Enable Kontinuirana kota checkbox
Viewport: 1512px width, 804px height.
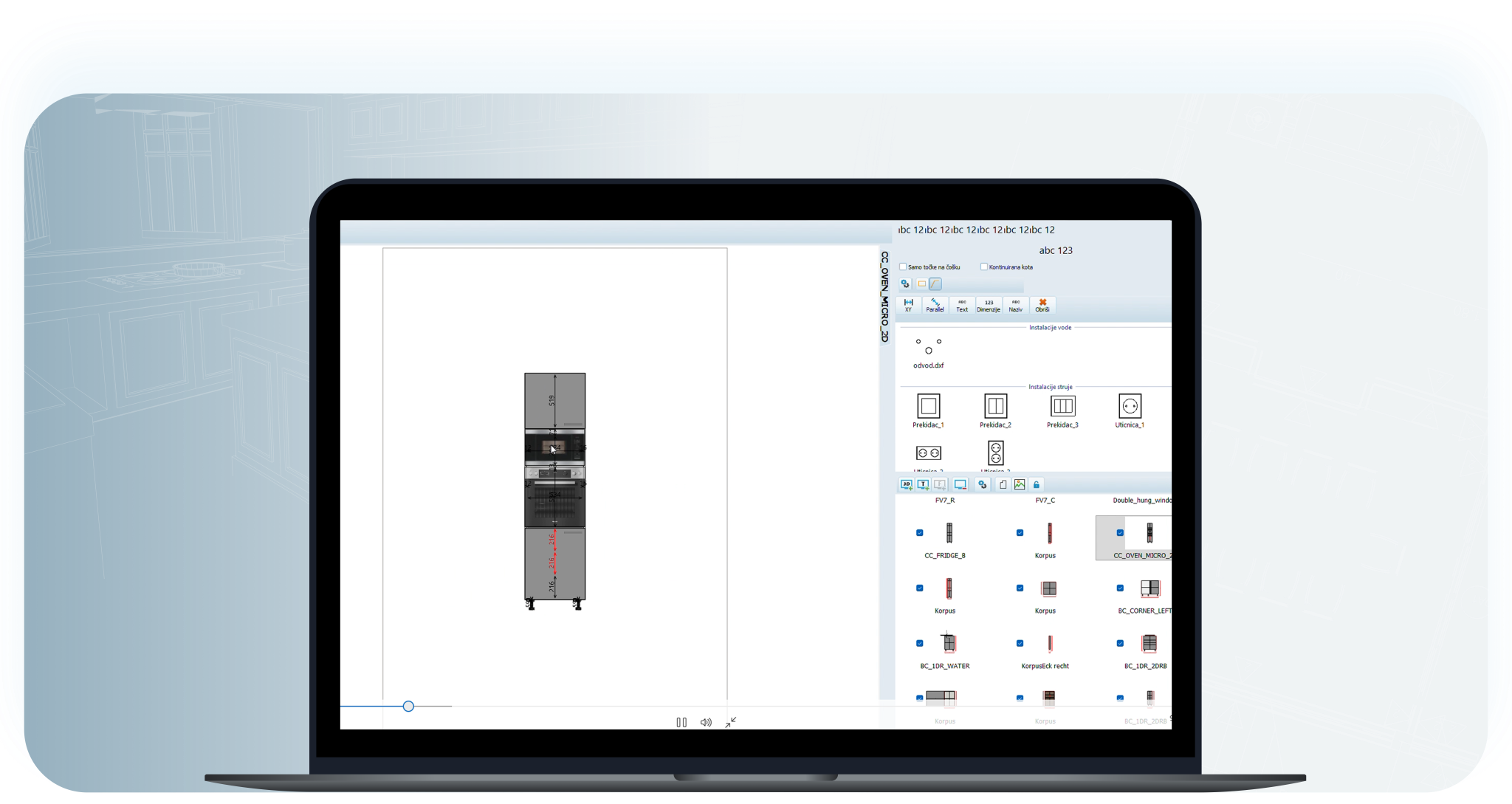(x=983, y=267)
